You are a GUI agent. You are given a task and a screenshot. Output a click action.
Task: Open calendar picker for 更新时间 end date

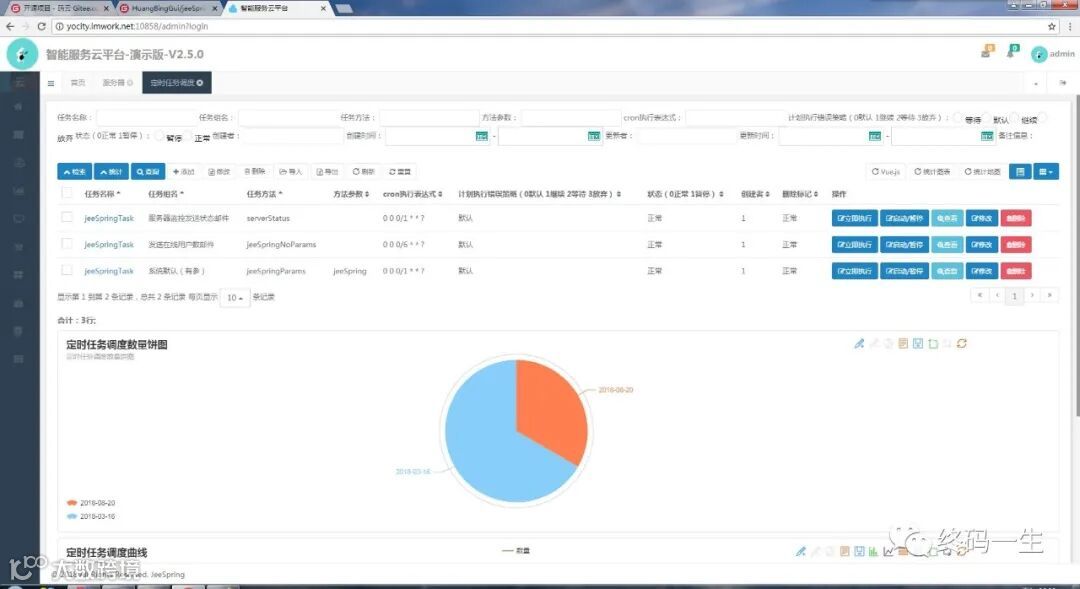coord(987,136)
